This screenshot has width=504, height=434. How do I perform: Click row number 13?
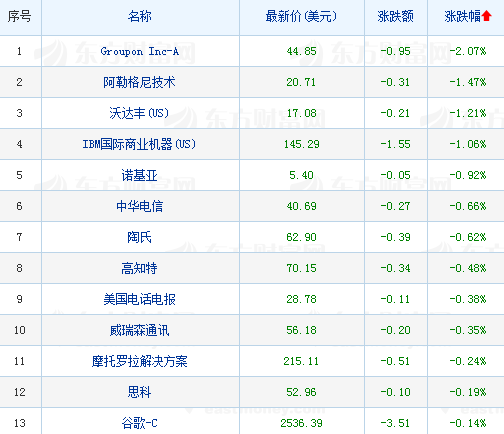[20, 423]
